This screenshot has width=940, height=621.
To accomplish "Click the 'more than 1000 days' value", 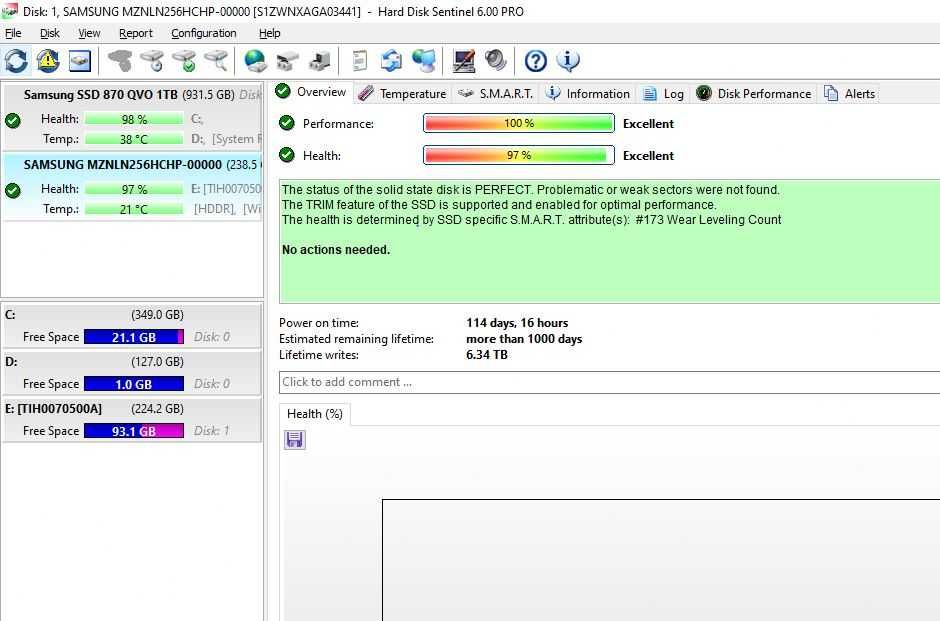I will 524,339.
